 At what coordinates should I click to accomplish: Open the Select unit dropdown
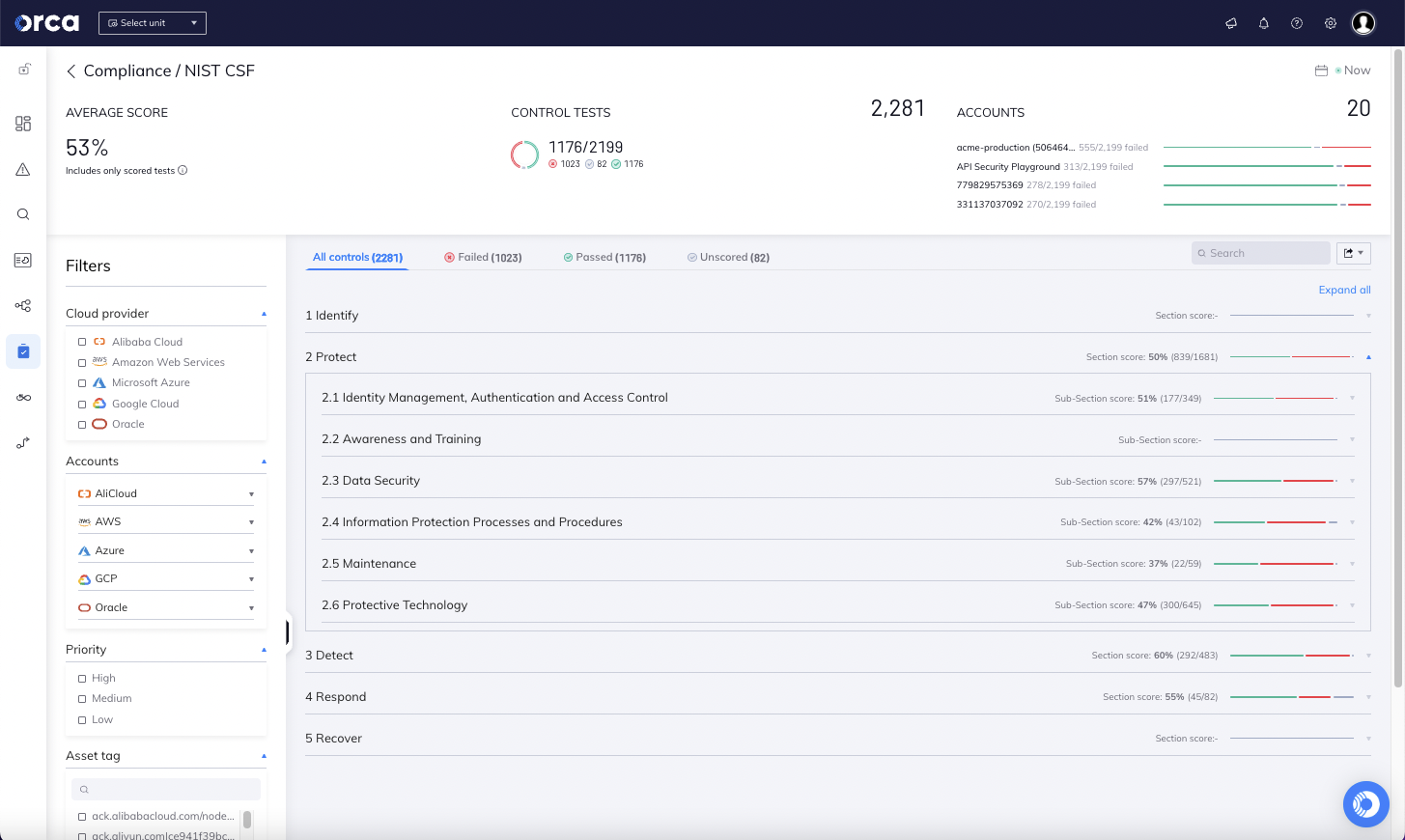click(152, 22)
